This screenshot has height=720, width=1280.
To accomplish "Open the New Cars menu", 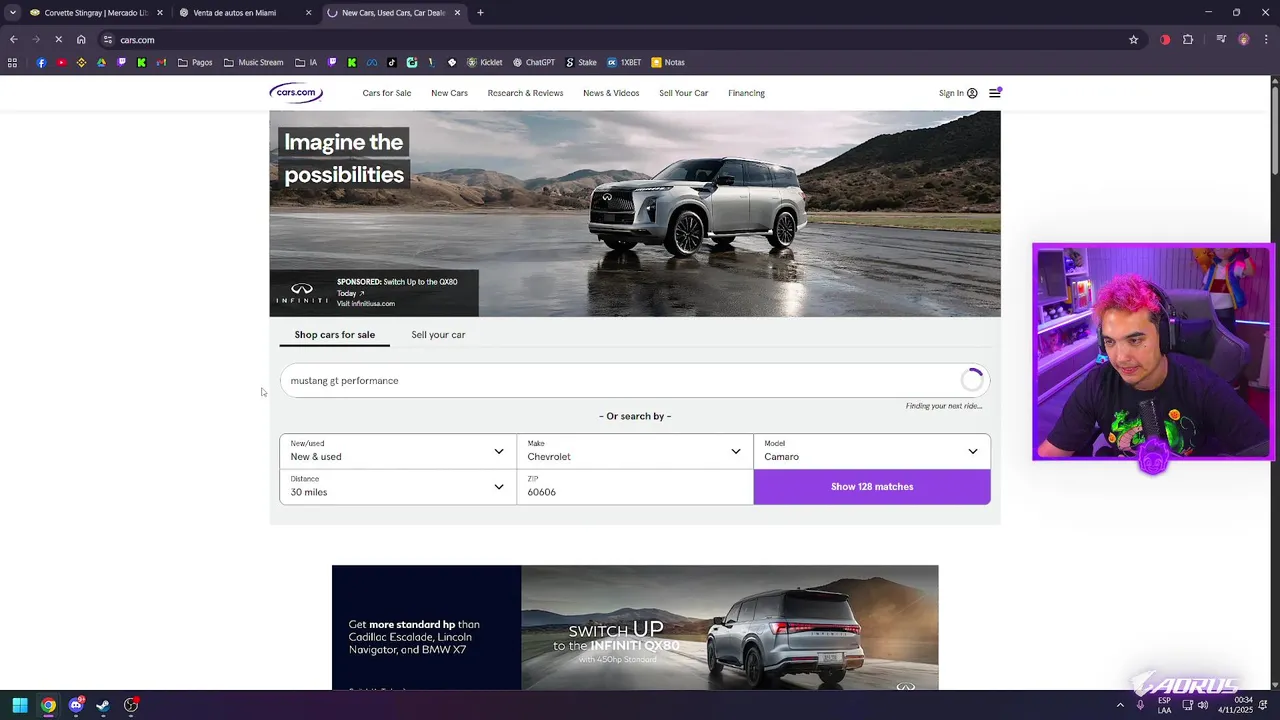I will [x=449, y=93].
